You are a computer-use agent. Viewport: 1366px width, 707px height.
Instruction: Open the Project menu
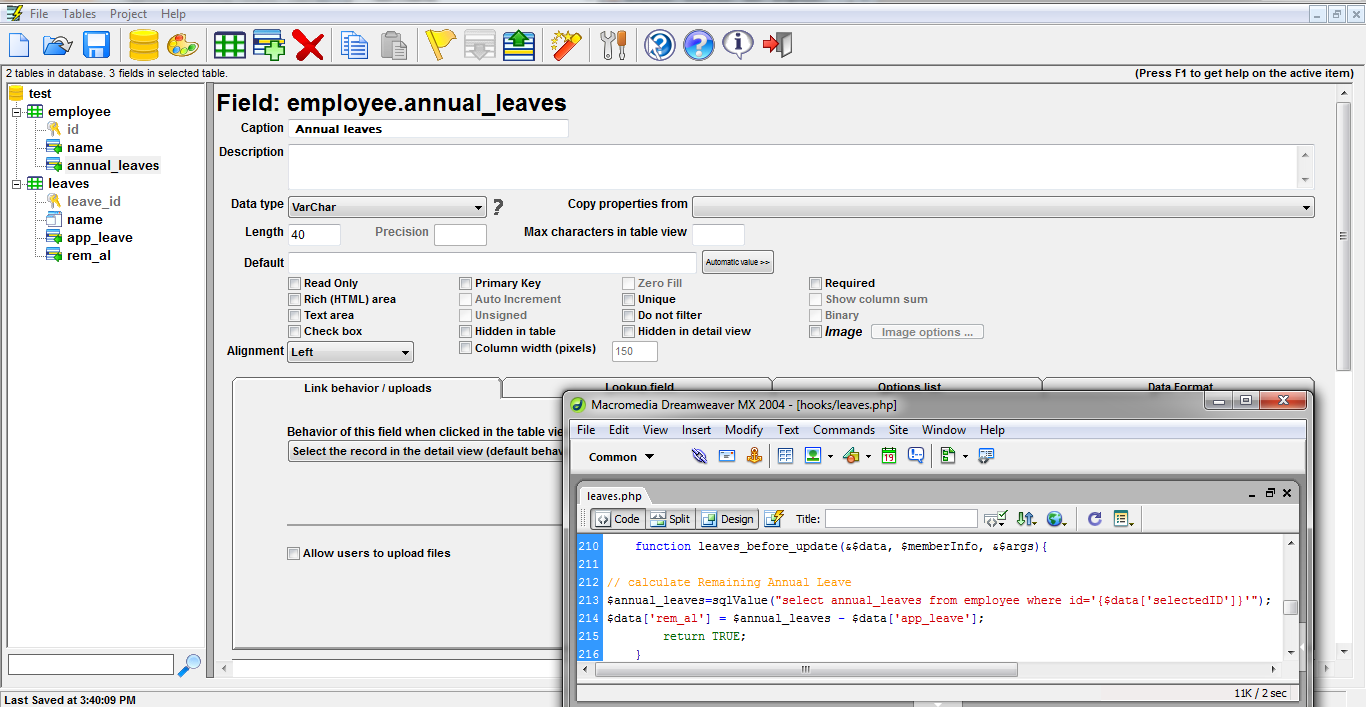coord(128,14)
